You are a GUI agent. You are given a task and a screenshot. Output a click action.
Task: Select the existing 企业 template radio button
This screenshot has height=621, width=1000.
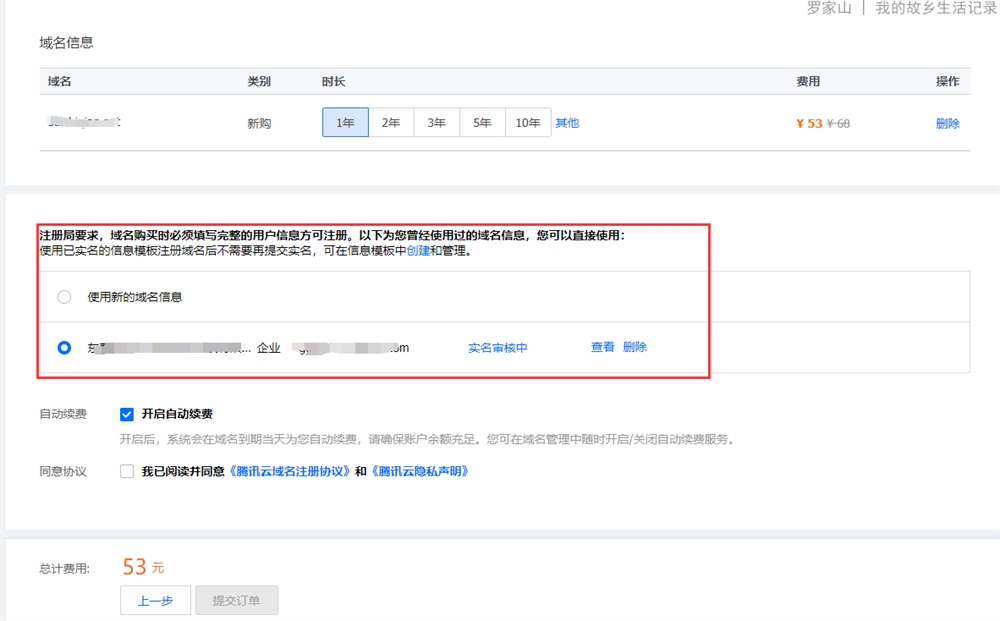(x=65, y=348)
